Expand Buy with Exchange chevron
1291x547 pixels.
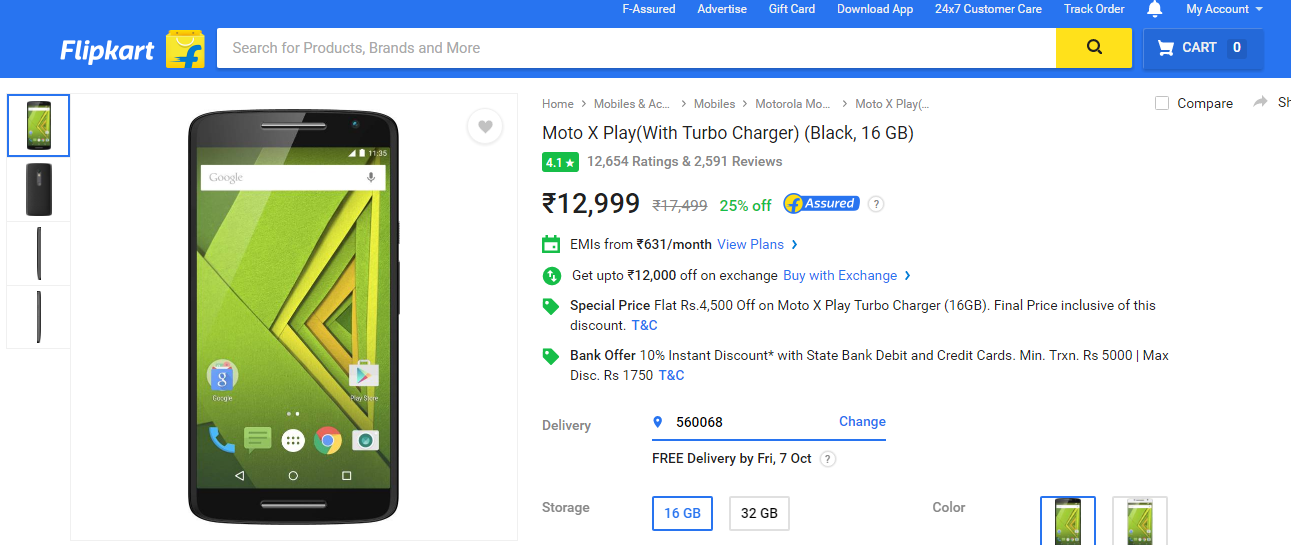point(907,275)
